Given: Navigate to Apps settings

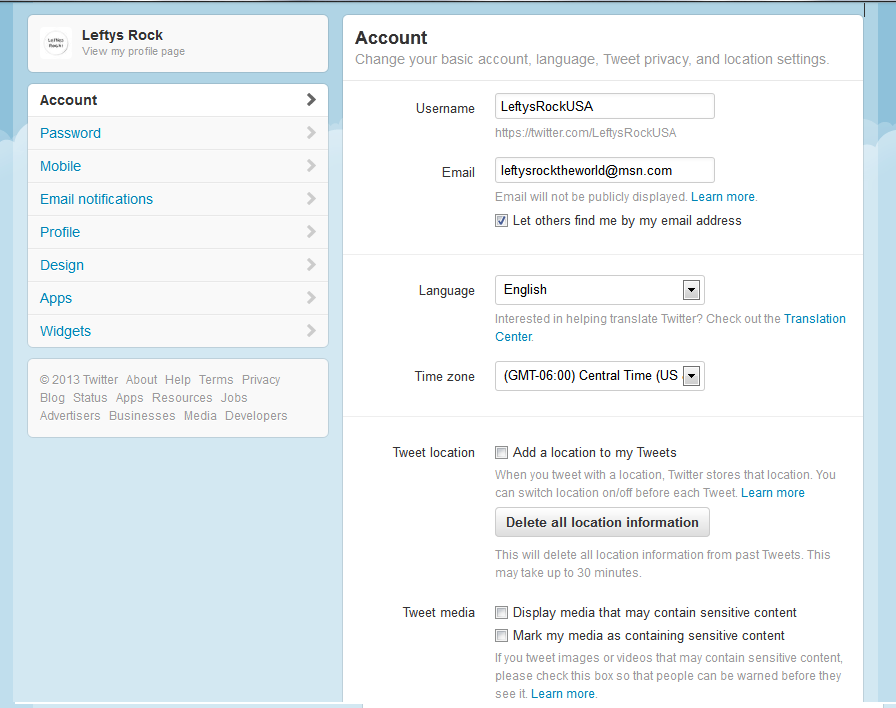Looking at the screenshot, I should click(x=178, y=298).
